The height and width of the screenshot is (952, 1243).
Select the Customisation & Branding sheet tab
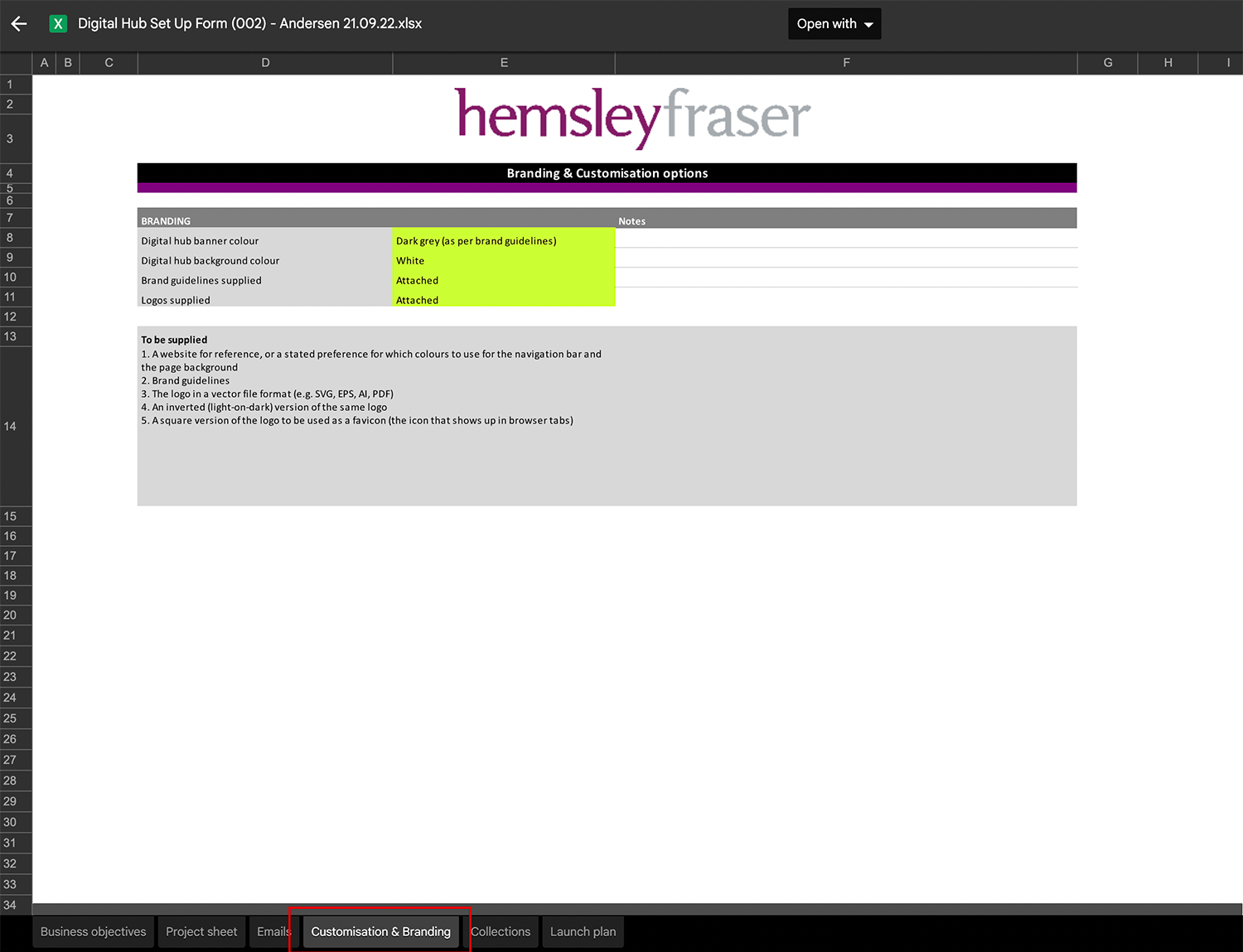[x=381, y=931]
